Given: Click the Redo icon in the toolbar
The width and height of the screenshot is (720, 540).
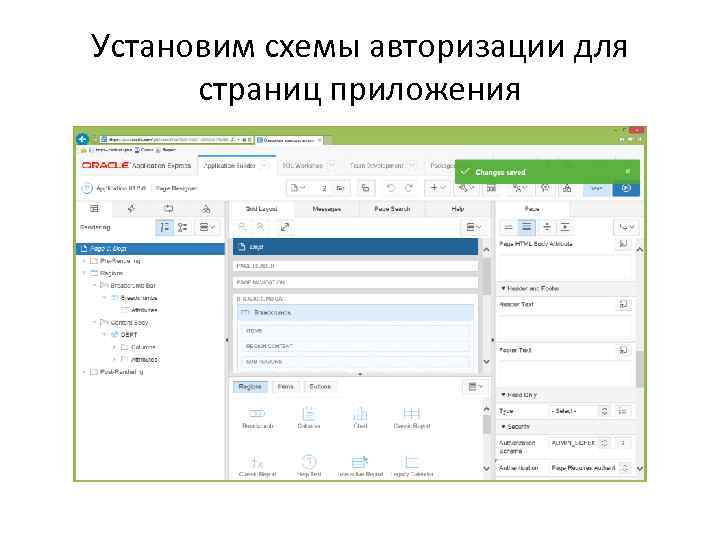Looking at the screenshot, I should coord(409,188).
